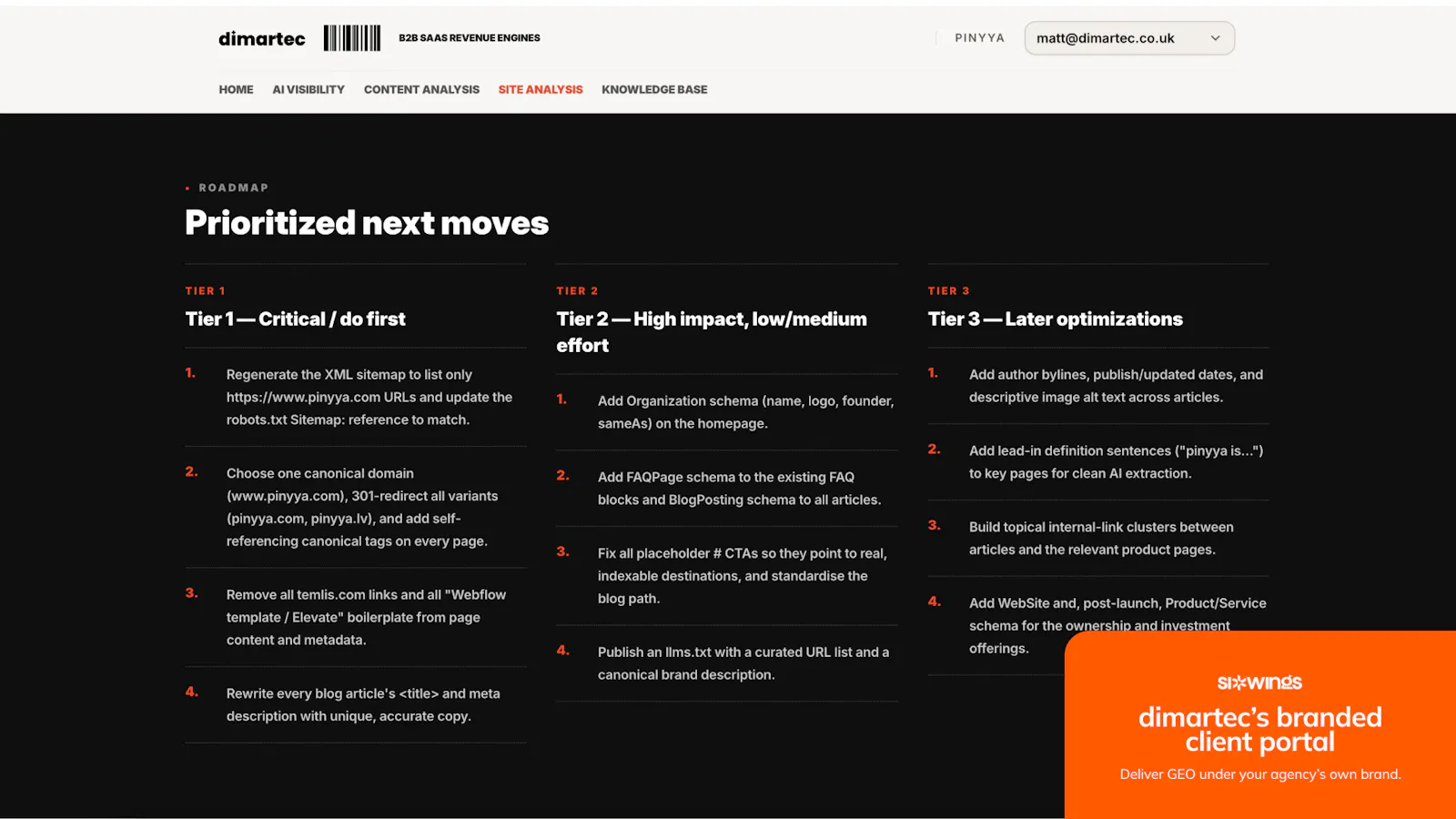This screenshot has width=1456, height=819.
Task: Open the Knowledge Base tab
Action: click(x=654, y=89)
